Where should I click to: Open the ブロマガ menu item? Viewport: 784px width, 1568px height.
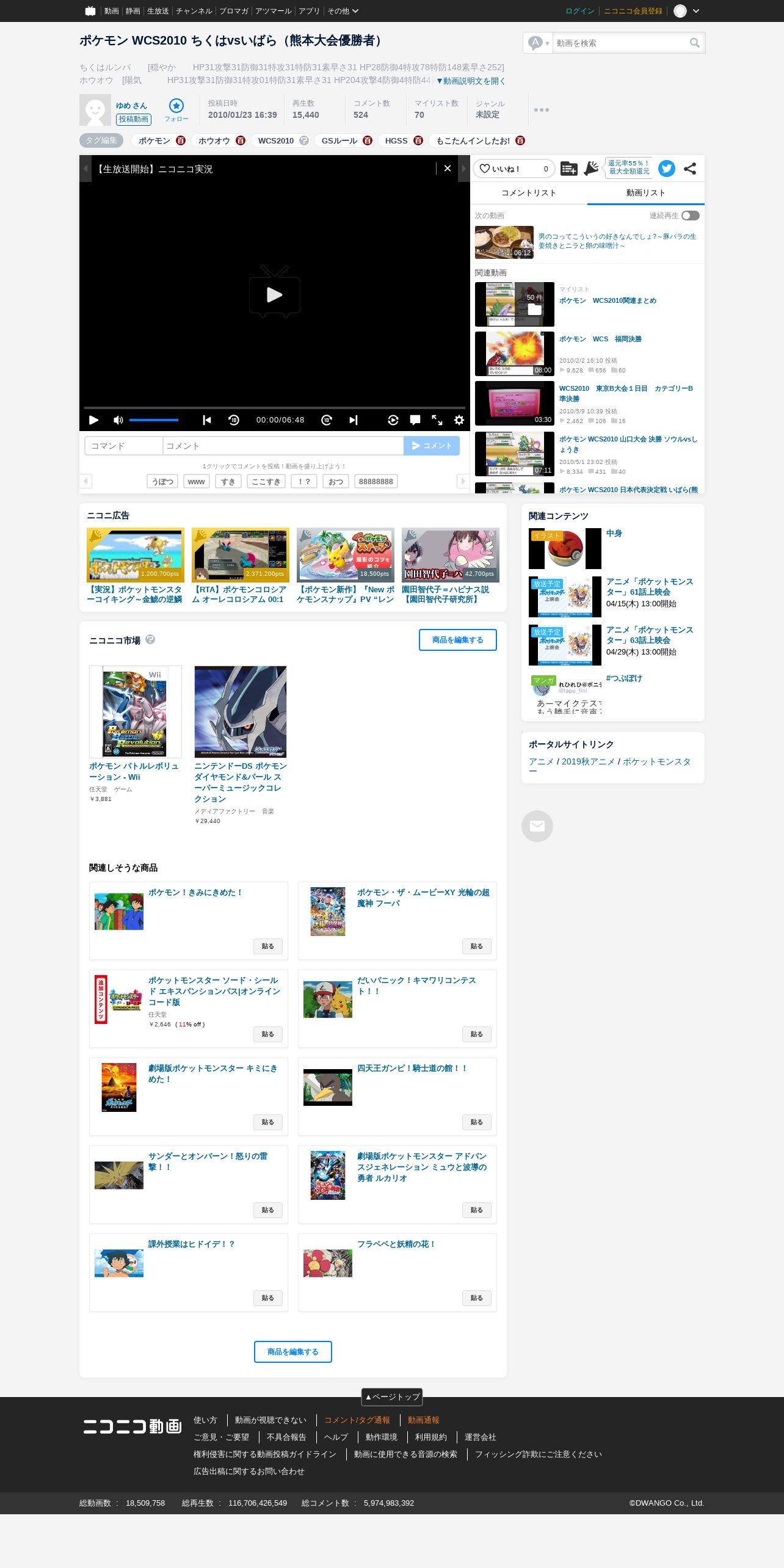click(234, 11)
